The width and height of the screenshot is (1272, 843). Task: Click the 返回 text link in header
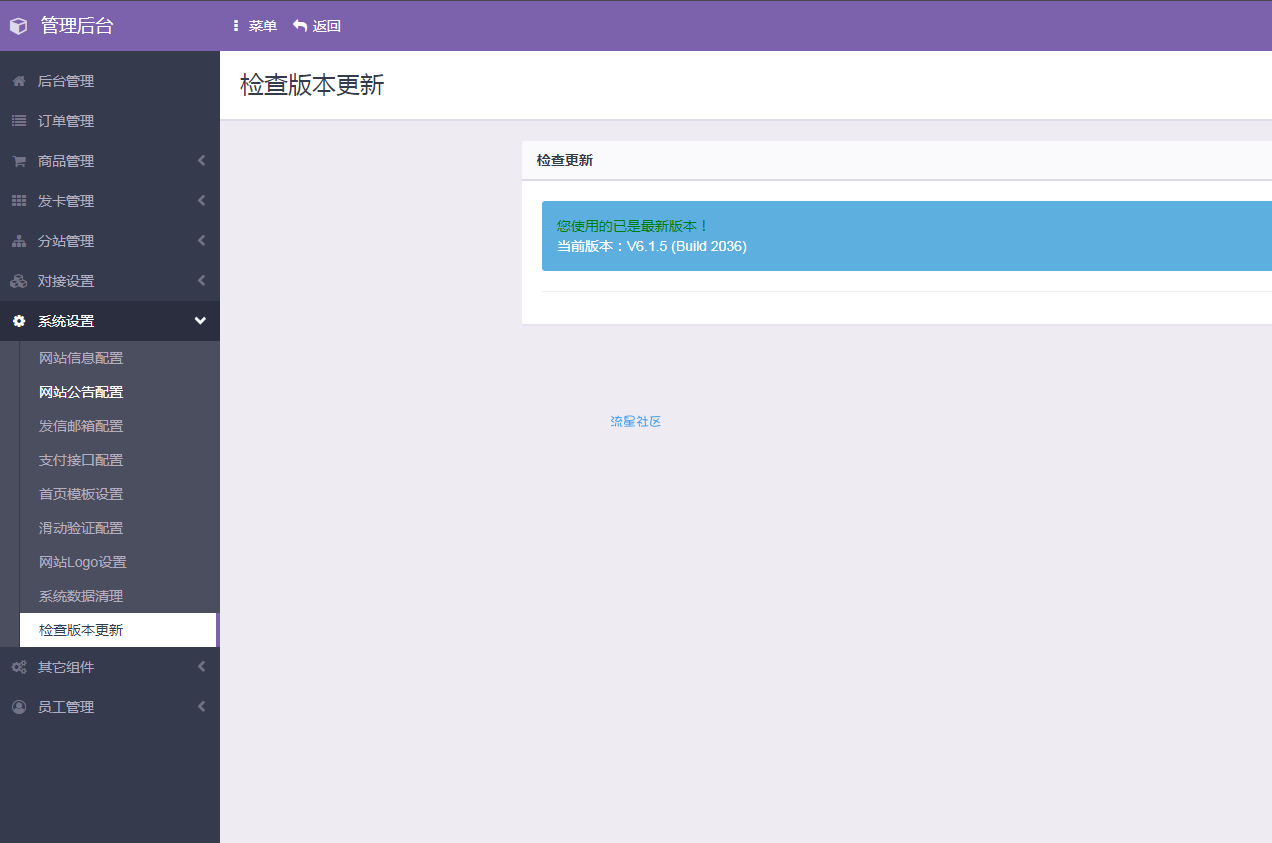tap(327, 26)
